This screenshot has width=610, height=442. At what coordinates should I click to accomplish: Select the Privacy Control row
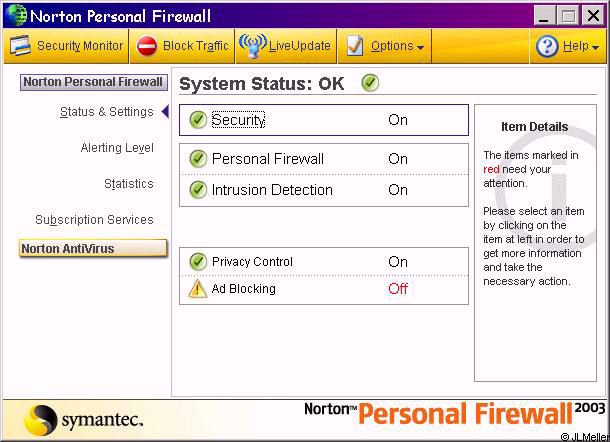pyautogui.click(x=323, y=262)
